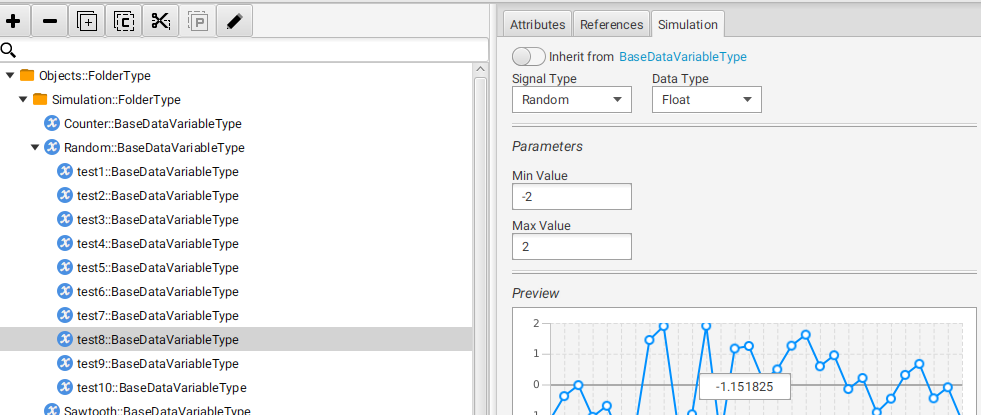Click the Duplicate node toolbar icon
This screenshot has height=415, width=981.
87,21
